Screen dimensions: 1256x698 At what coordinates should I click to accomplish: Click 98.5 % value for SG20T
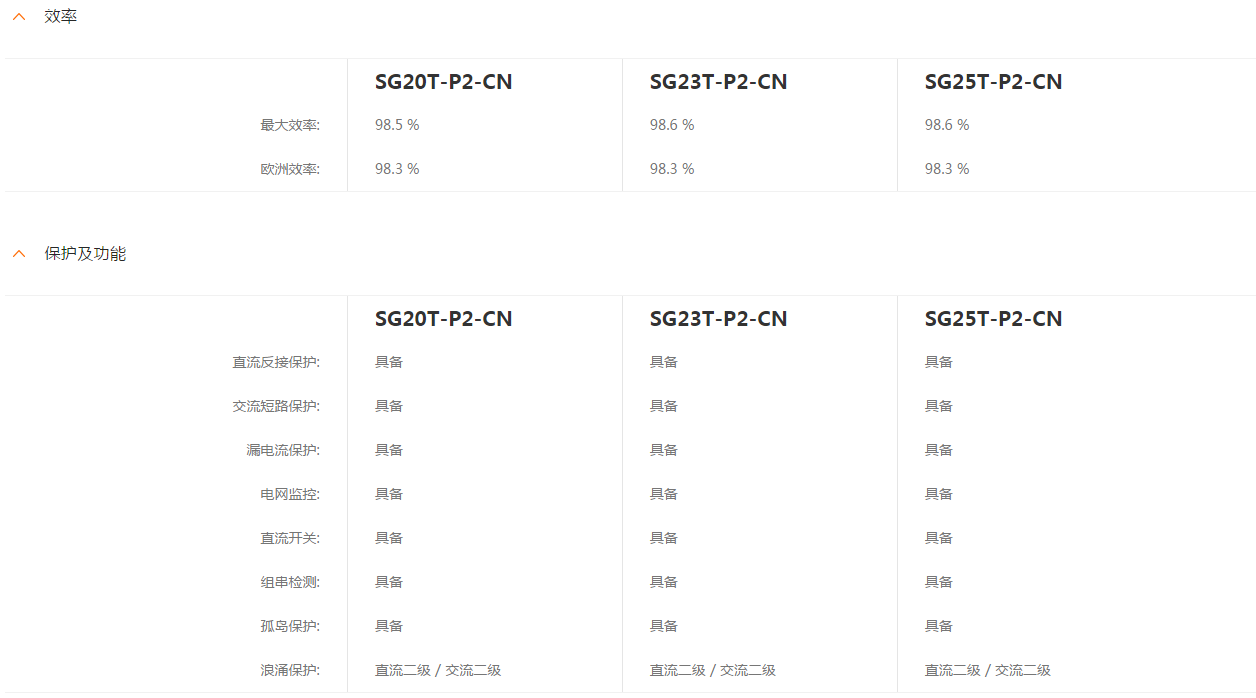pos(397,125)
